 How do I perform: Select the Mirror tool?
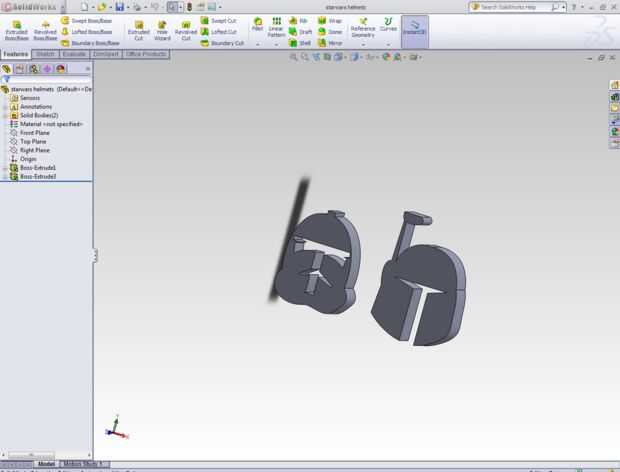pyautogui.click(x=330, y=43)
